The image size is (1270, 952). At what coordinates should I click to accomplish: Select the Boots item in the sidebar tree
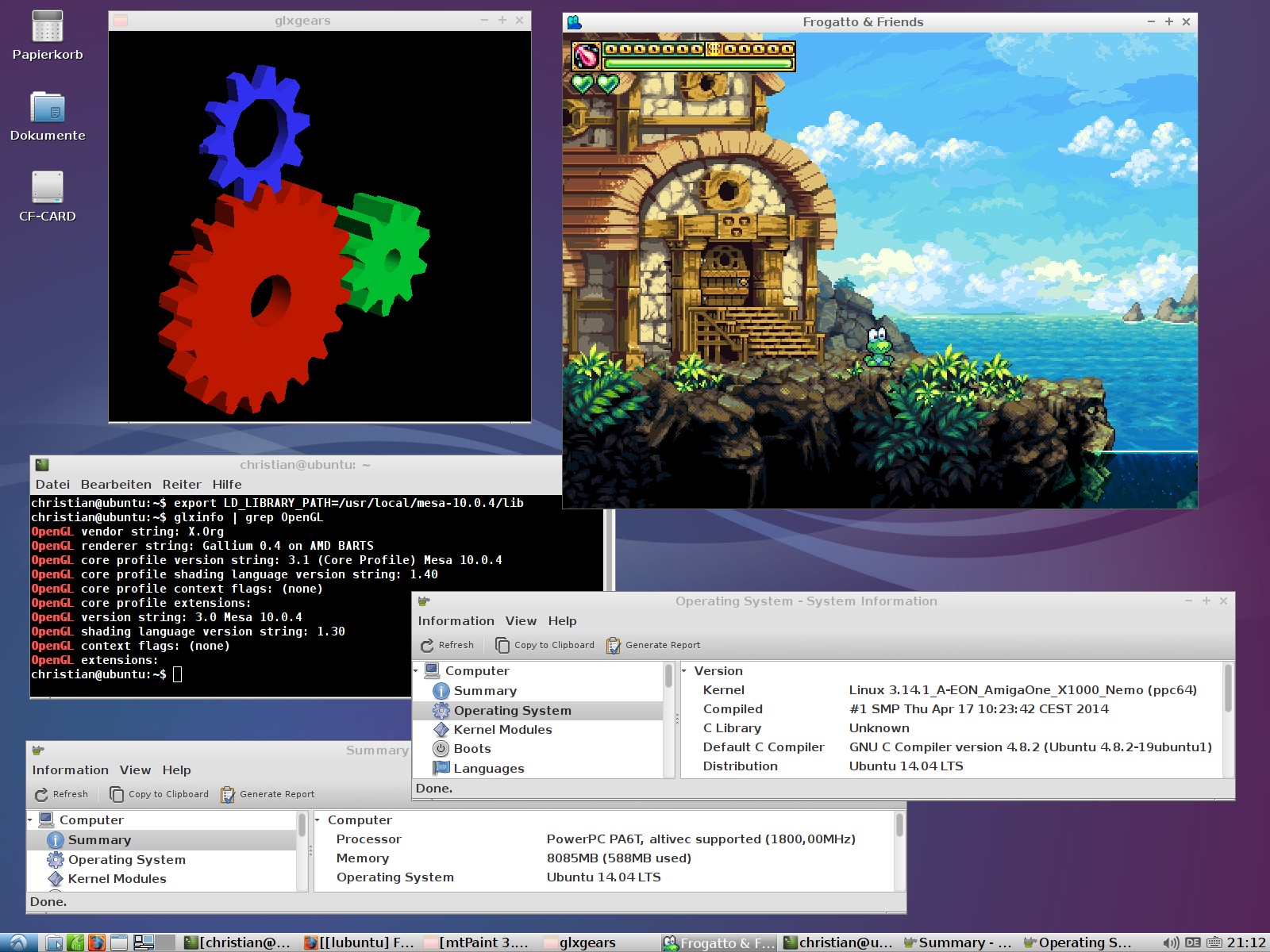(472, 749)
